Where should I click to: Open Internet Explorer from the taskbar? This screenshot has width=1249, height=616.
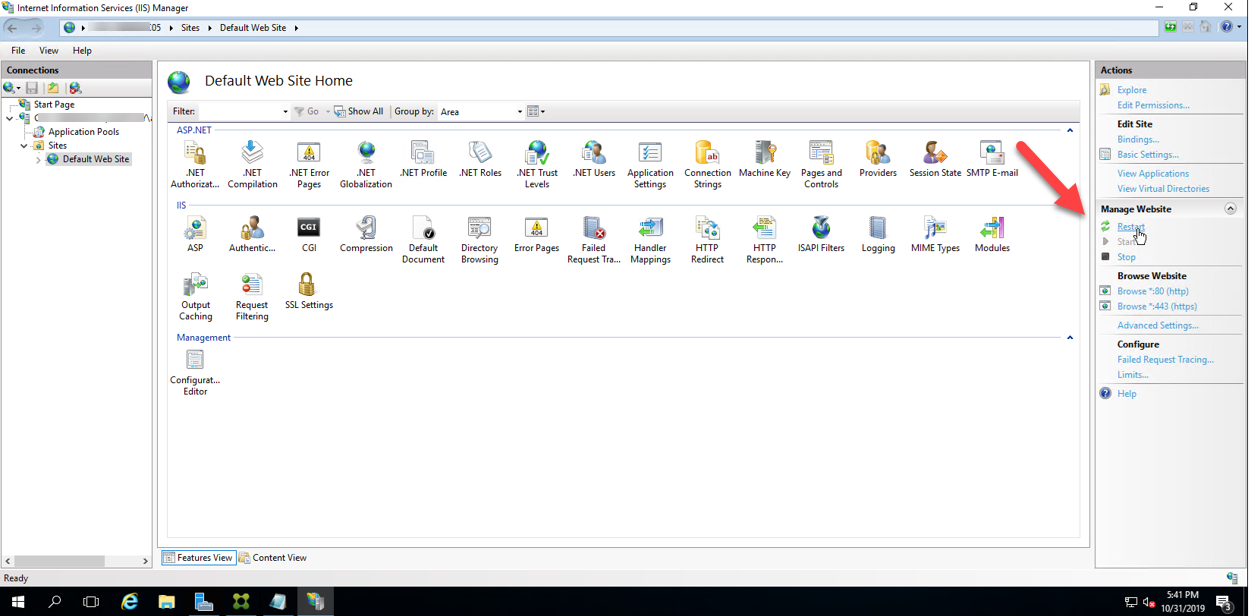click(129, 601)
